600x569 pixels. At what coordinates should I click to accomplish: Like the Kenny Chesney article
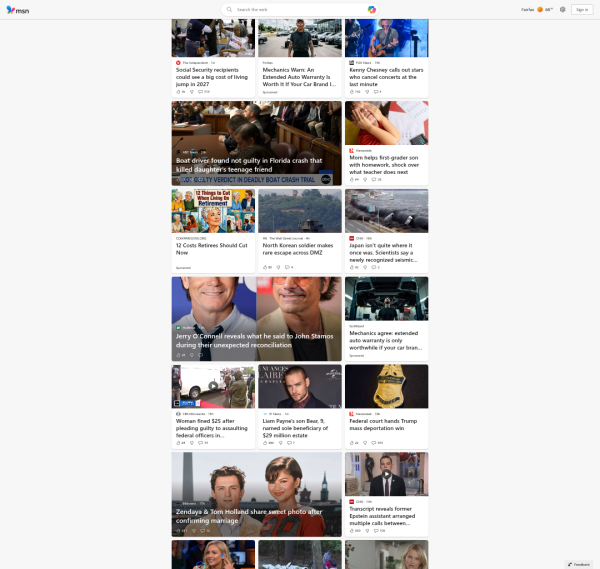pyautogui.click(x=352, y=92)
